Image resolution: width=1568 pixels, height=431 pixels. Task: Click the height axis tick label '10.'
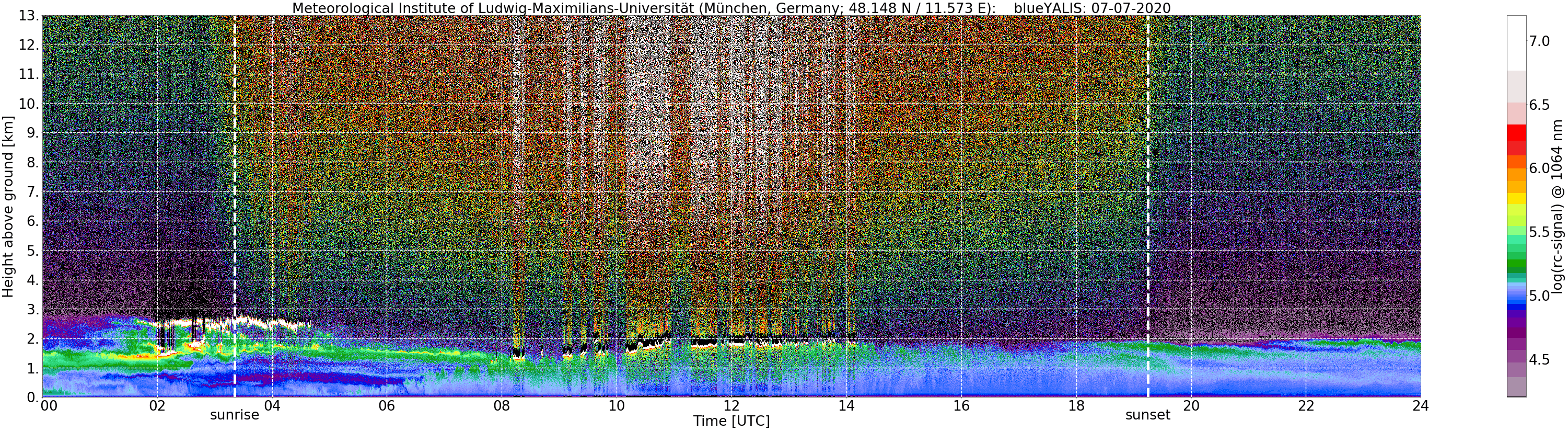29,104
